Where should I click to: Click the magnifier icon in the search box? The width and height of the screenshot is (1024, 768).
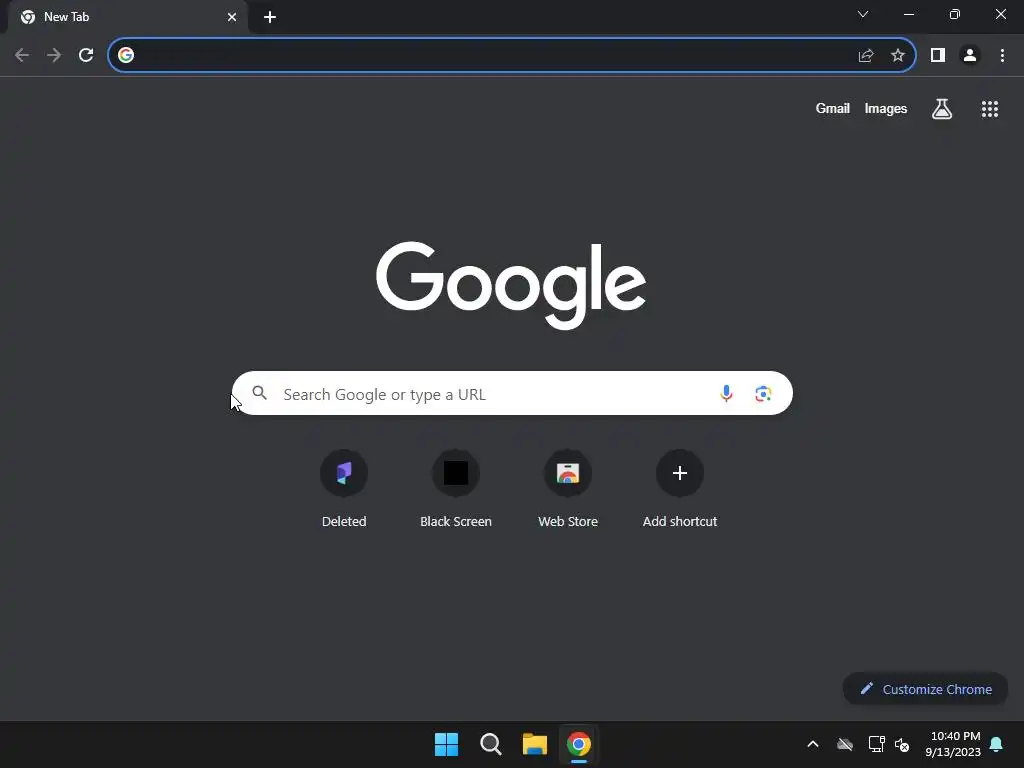[260, 393]
